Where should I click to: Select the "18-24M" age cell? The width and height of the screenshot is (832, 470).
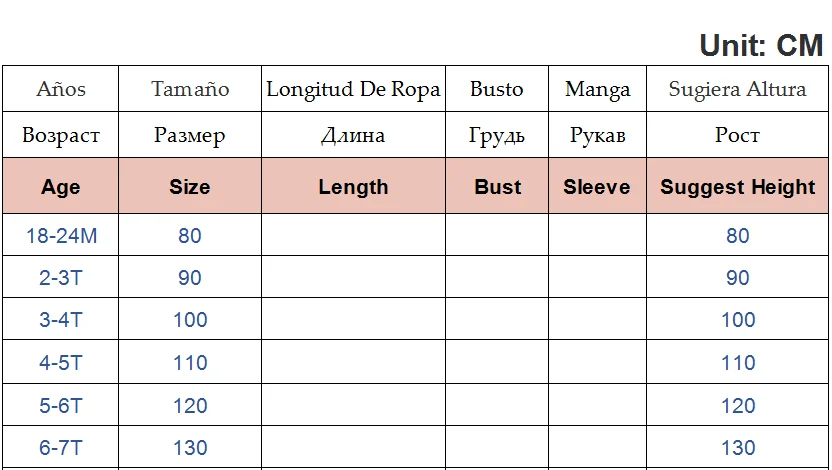tap(61, 236)
